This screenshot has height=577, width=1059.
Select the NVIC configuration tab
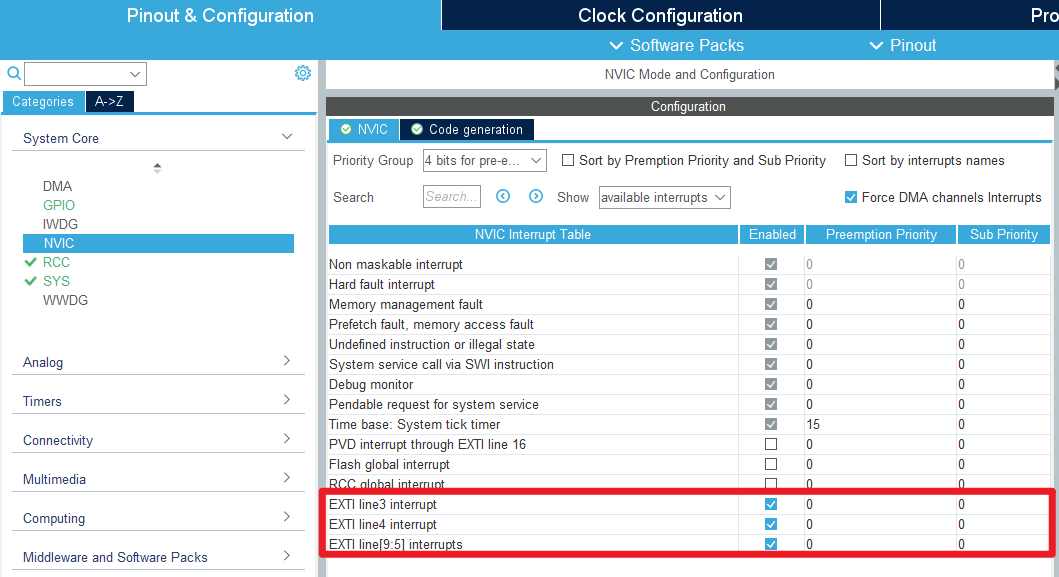pos(364,129)
